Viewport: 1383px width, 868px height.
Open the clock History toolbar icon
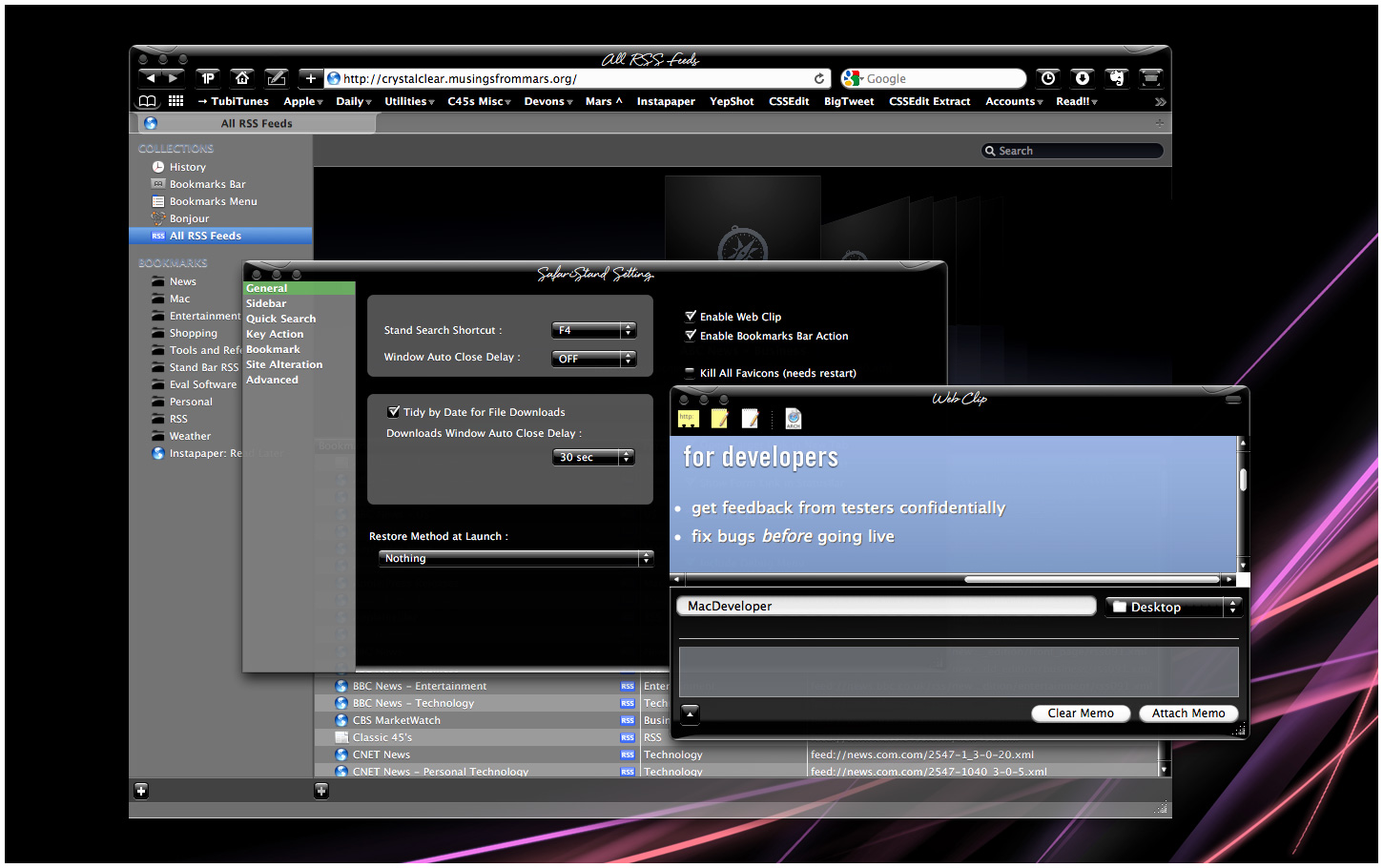click(1048, 78)
